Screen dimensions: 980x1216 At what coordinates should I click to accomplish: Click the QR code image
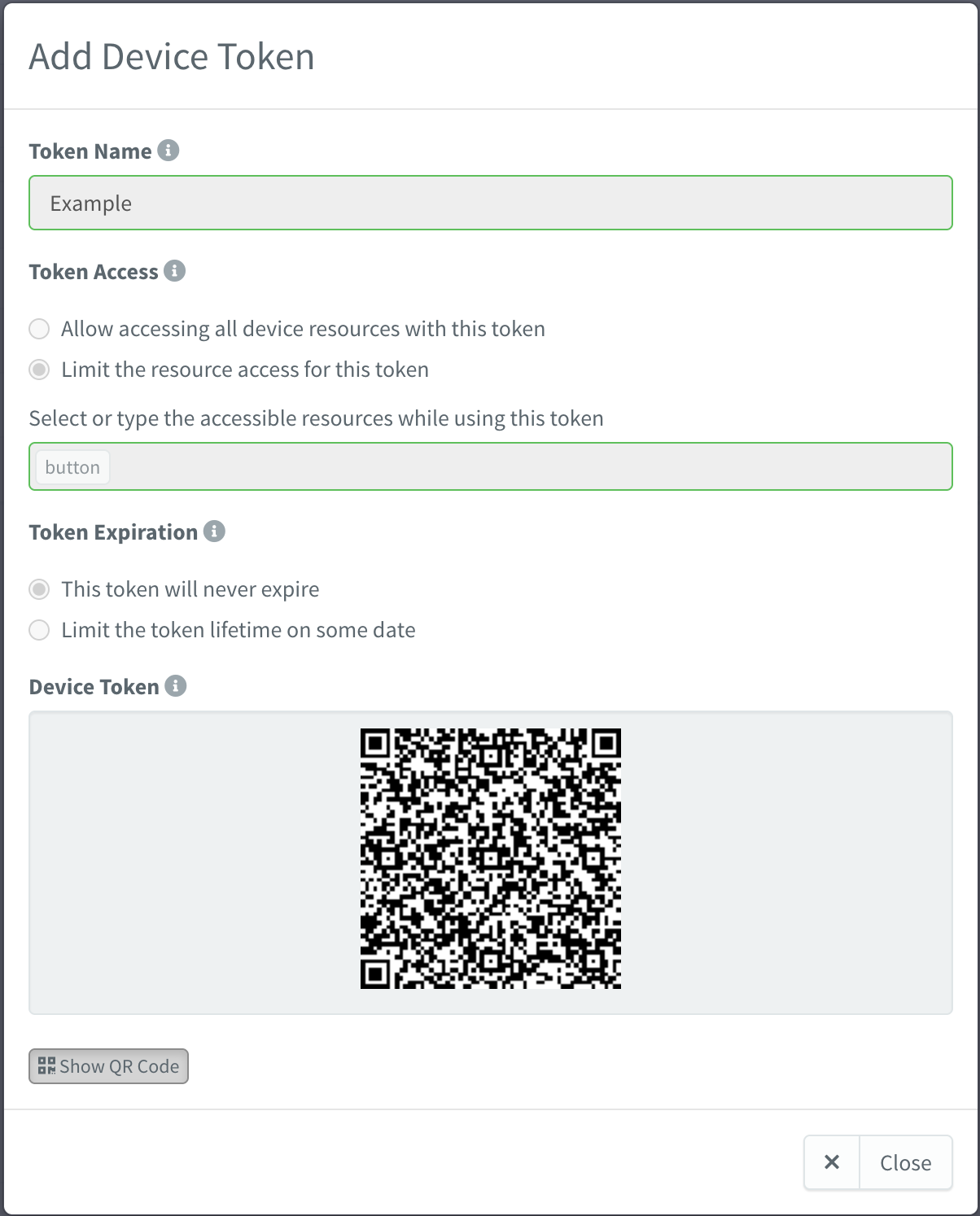(491, 859)
